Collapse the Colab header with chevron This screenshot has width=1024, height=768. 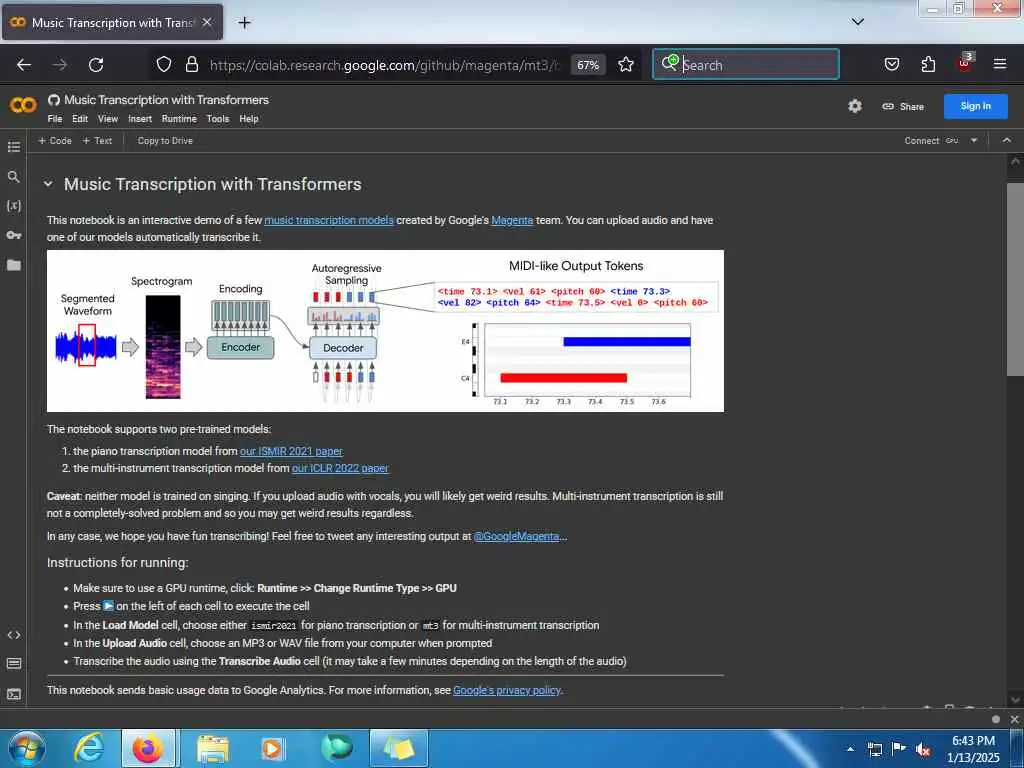pyautogui.click(x=1006, y=140)
